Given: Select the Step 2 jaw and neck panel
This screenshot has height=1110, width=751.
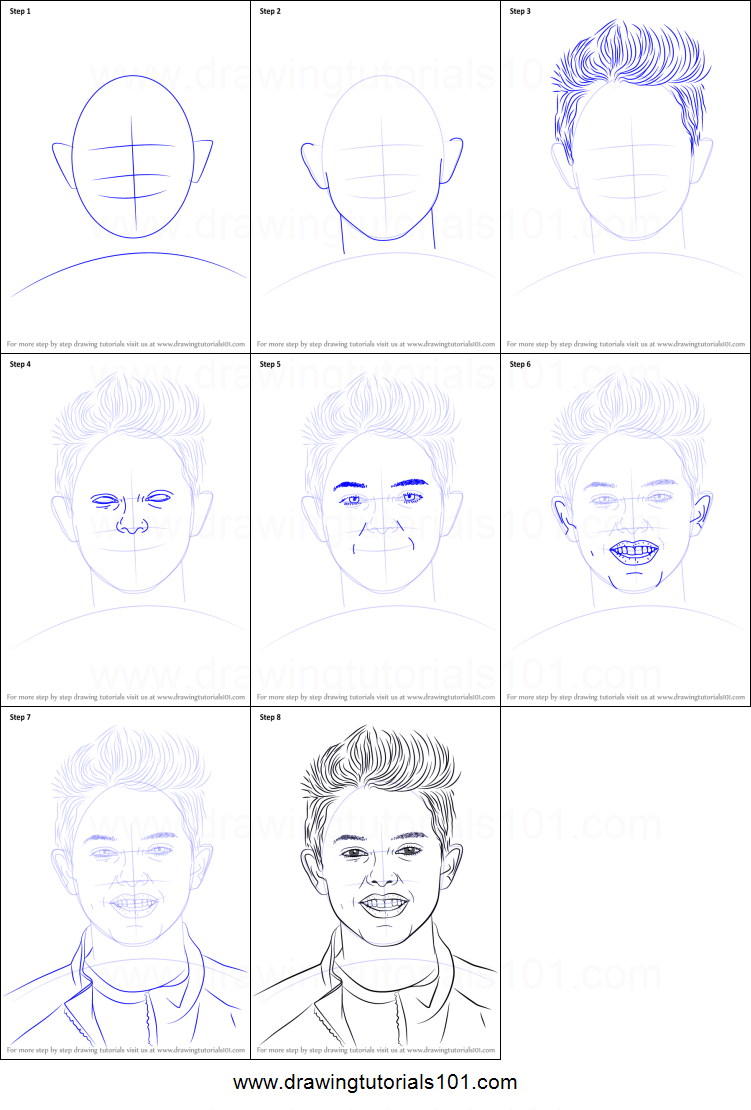Looking at the screenshot, I should [x=375, y=176].
